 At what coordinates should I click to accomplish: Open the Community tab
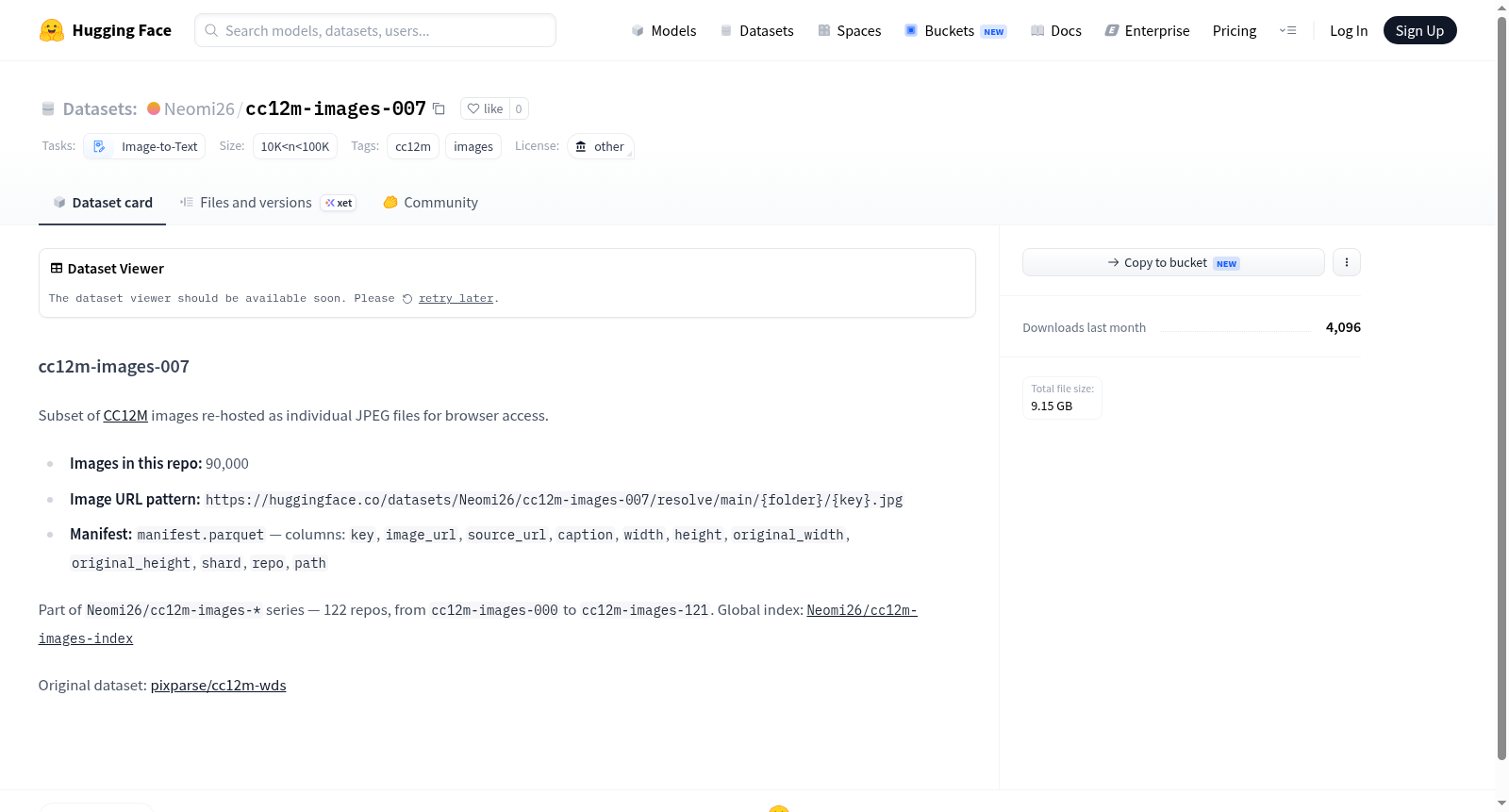430,202
